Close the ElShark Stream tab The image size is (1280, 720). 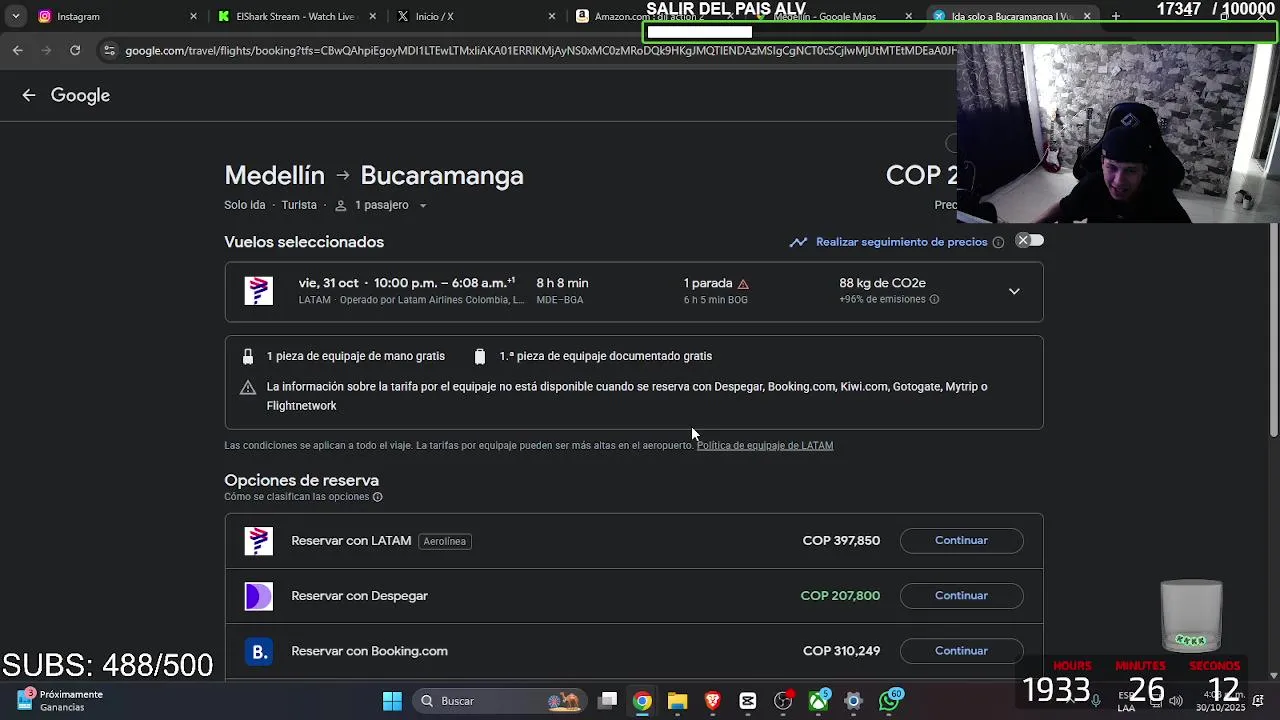click(x=373, y=16)
